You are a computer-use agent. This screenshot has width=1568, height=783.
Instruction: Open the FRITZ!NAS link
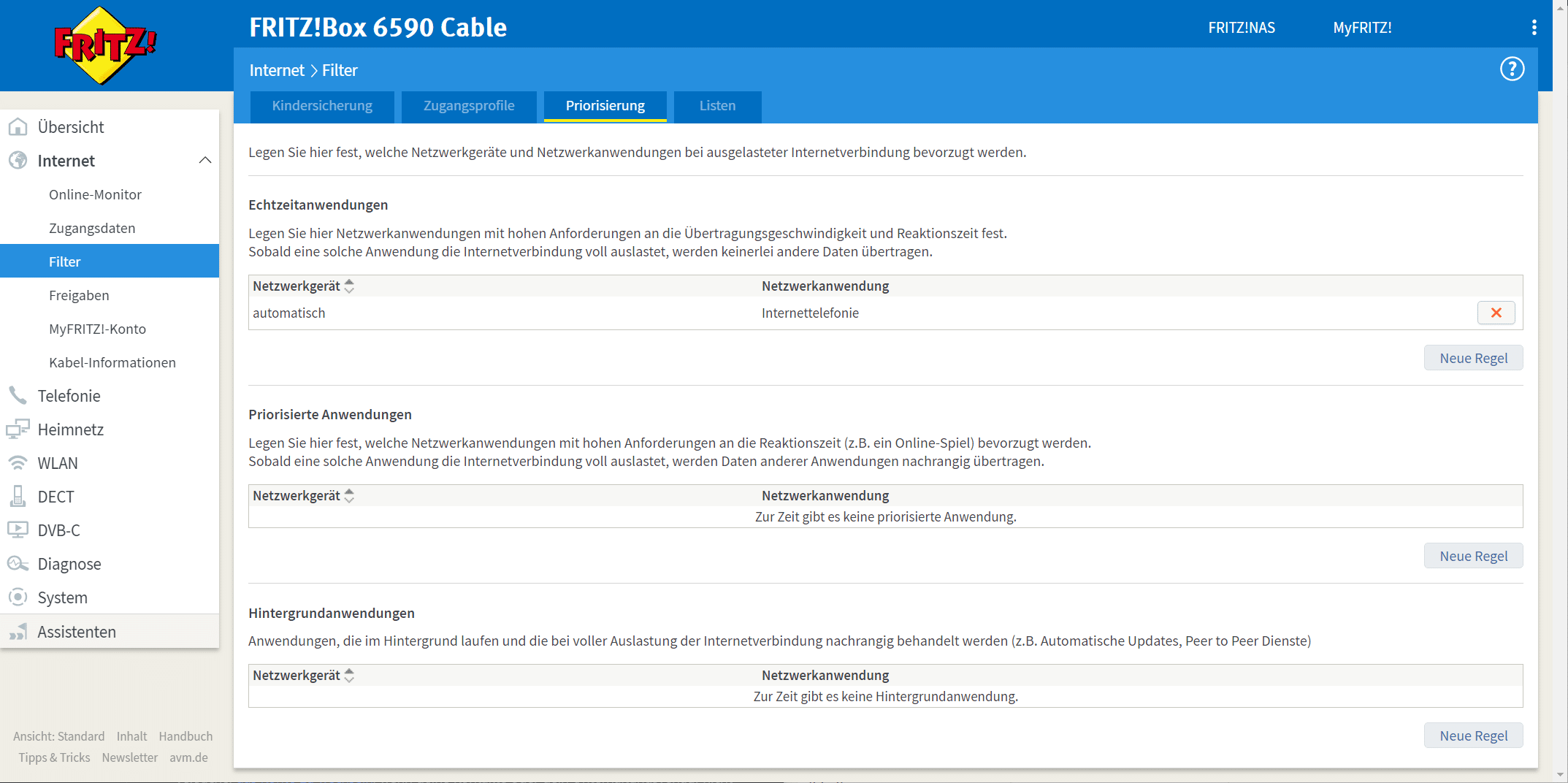coord(1242,28)
